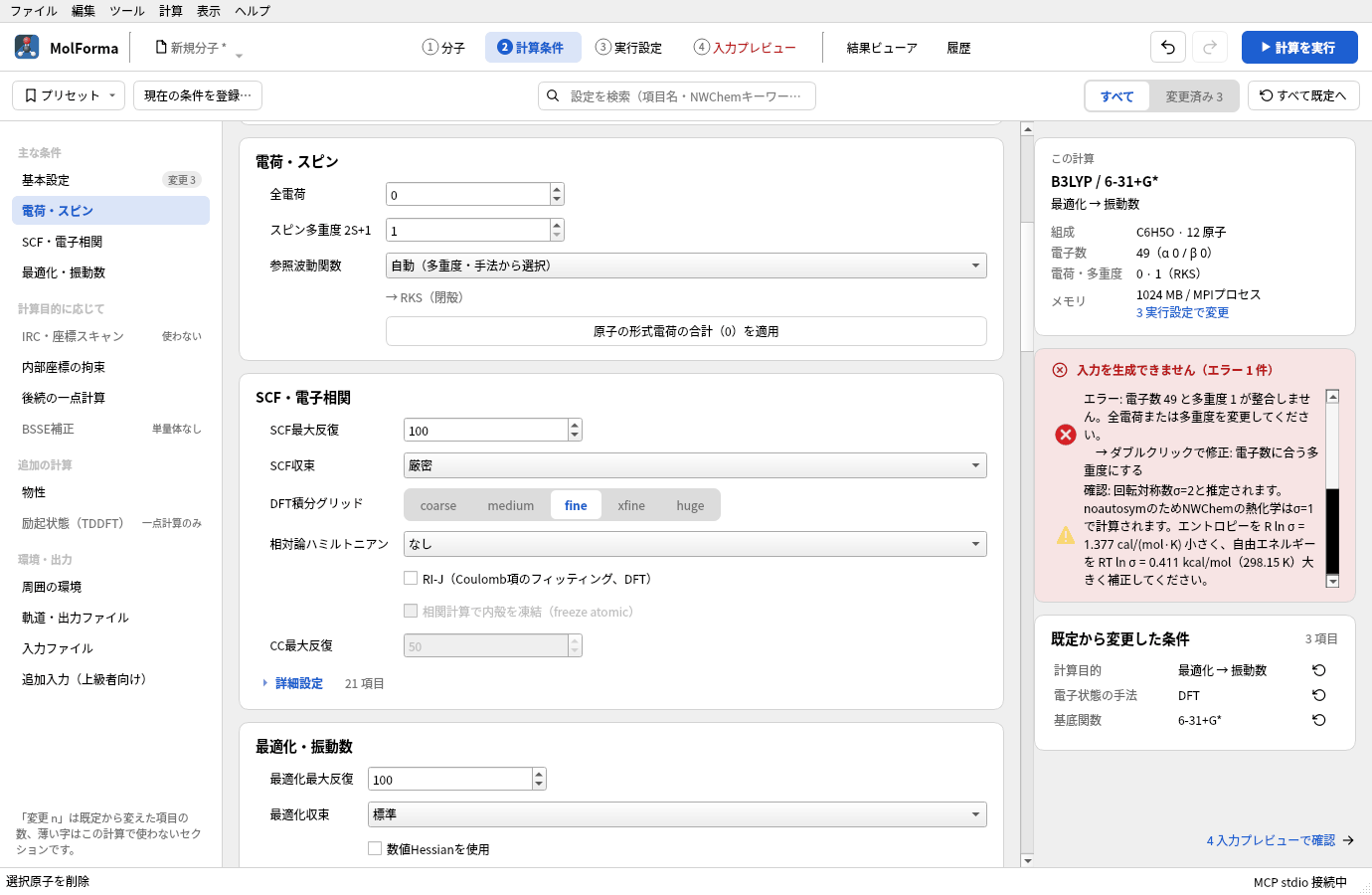
Task: Click the redo arrow button in the header
Action: point(1210,47)
